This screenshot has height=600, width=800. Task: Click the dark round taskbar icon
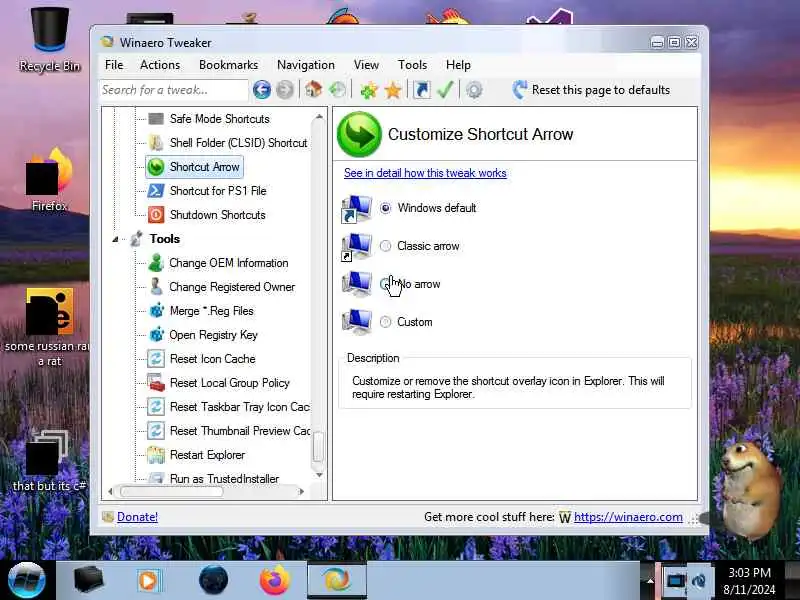pyautogui.click(x=213, y=580)
